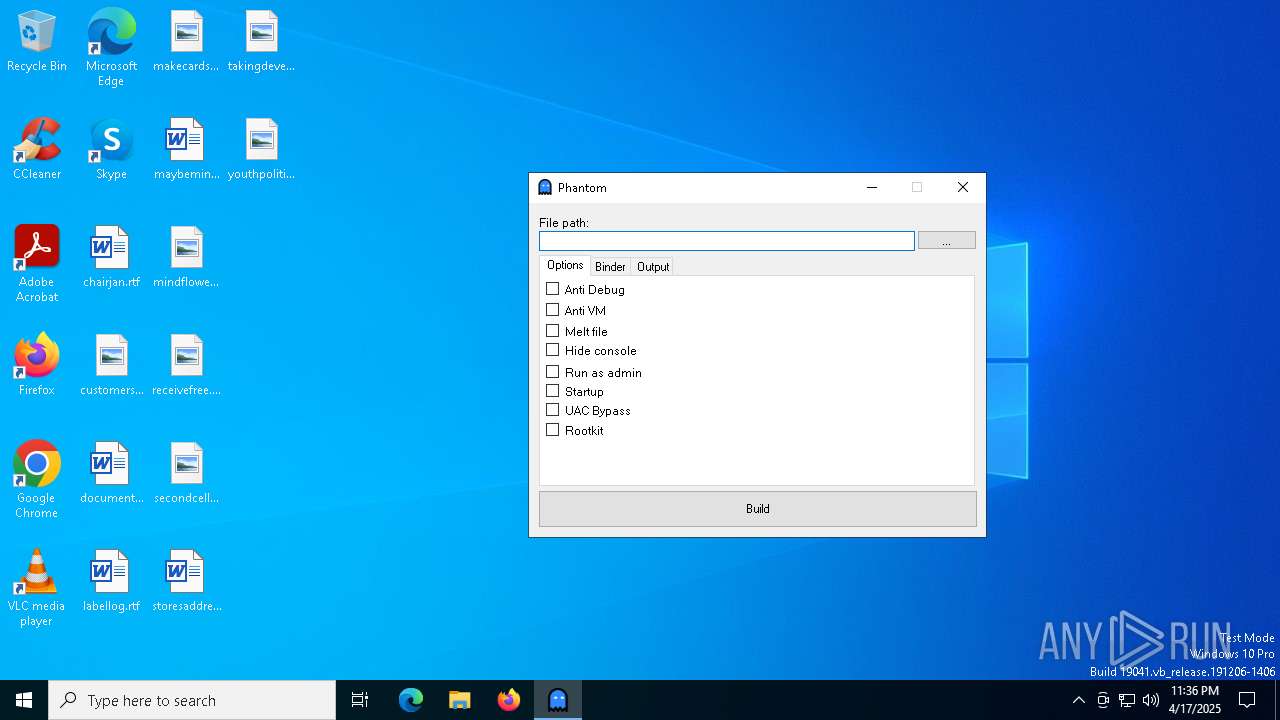Launch Microsoft Edge from the desktop
Viewport: 1280px width, 720px height.
[x=111, y=48]
